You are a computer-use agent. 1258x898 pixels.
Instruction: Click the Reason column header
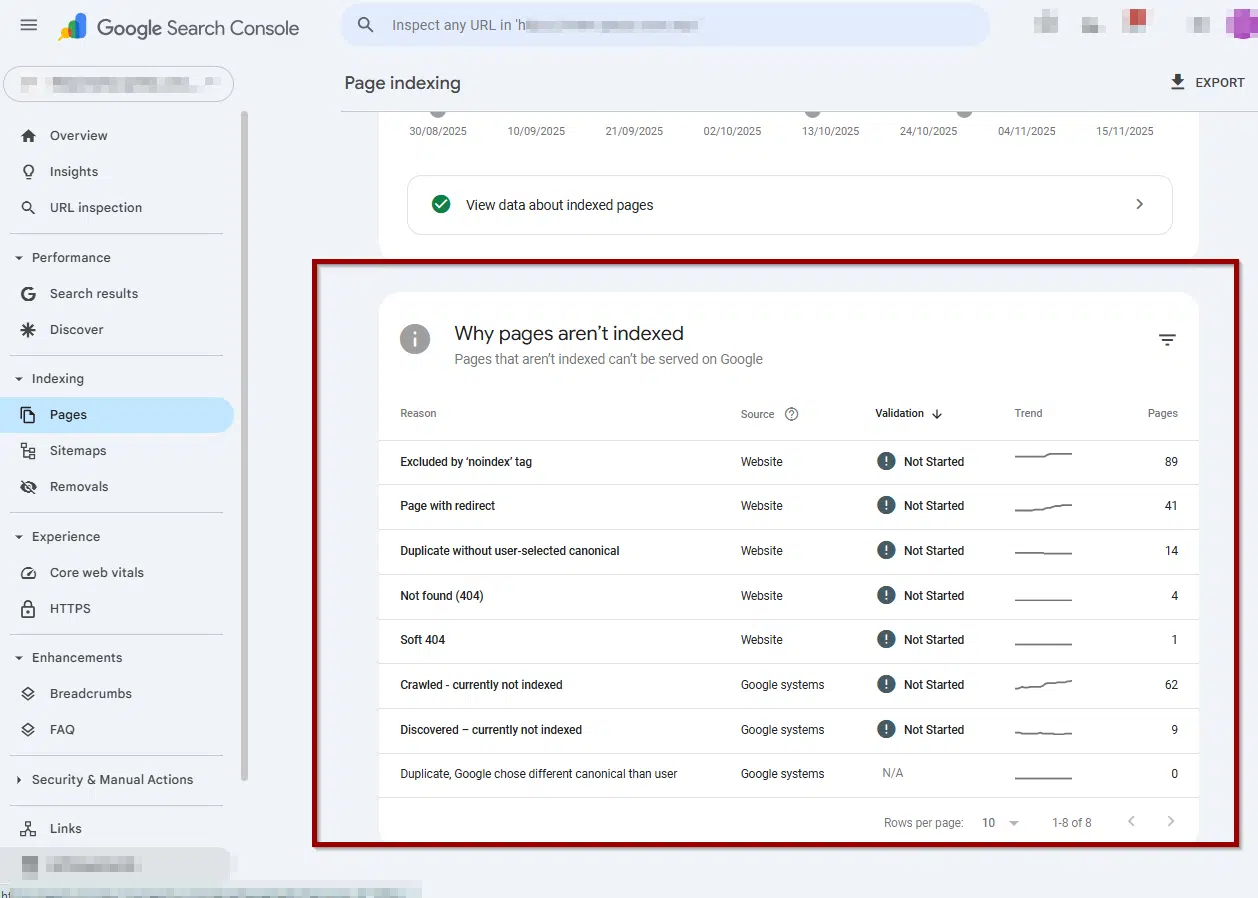pos(418,413)
